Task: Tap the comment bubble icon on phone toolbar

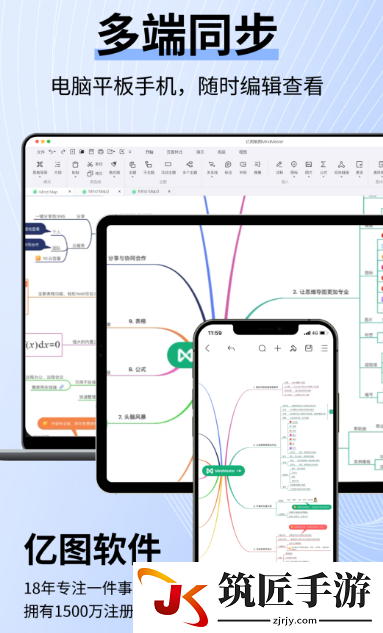Action: 262,348
